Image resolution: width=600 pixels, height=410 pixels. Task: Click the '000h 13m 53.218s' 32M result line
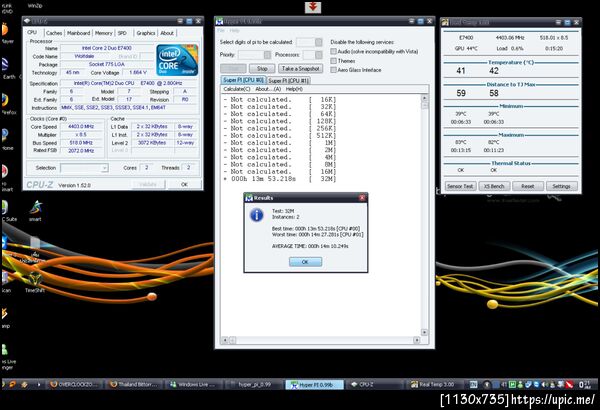[280, 179]
